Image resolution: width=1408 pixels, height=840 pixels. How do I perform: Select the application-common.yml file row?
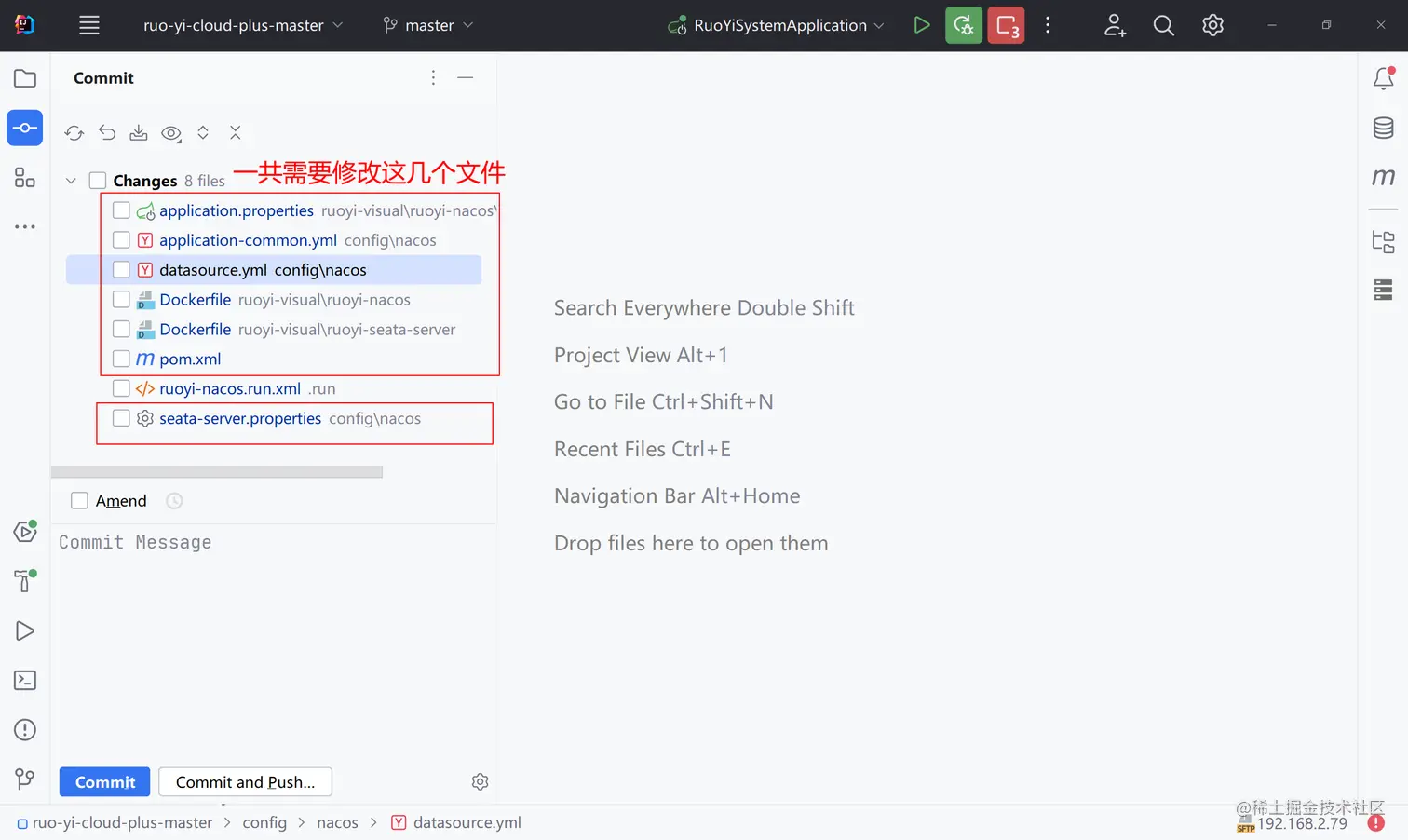tap(274, 240)
